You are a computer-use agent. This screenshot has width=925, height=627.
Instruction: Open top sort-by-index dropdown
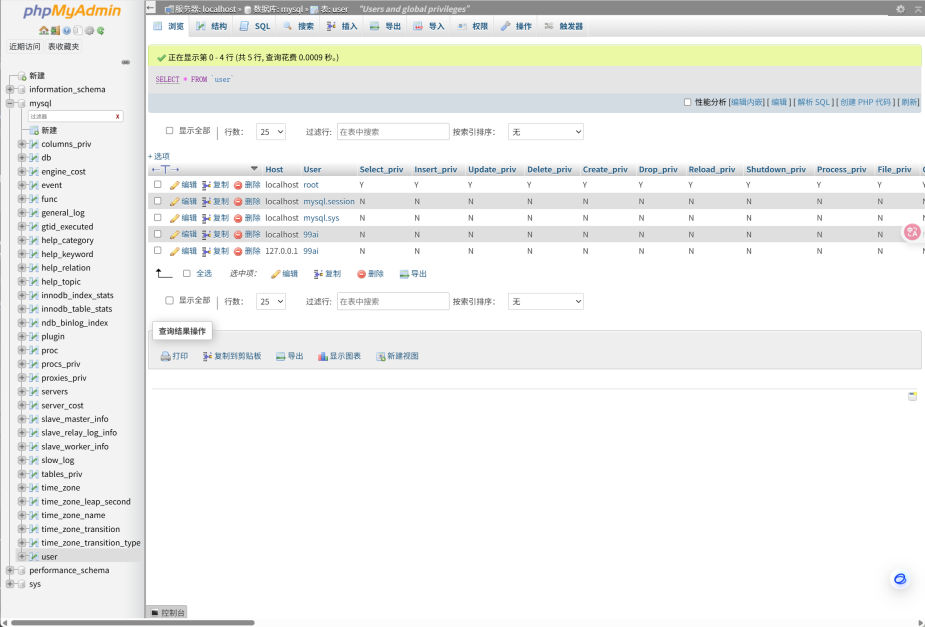coord(546,132)
